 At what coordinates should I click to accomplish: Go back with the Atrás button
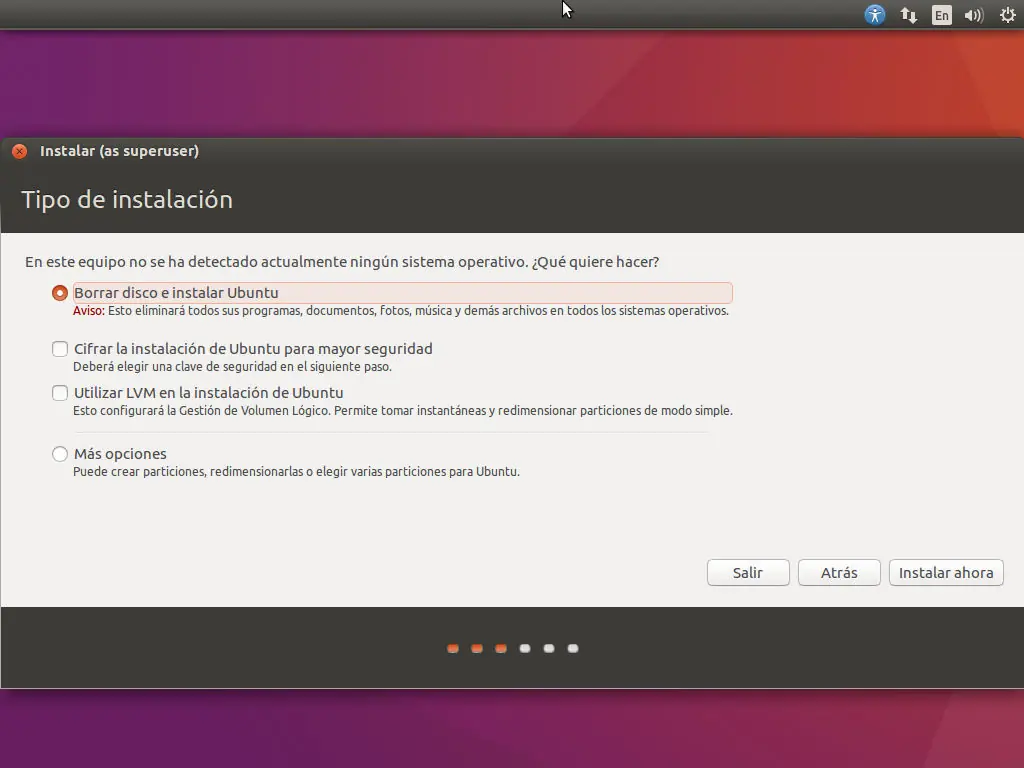(x=839, y=573)
